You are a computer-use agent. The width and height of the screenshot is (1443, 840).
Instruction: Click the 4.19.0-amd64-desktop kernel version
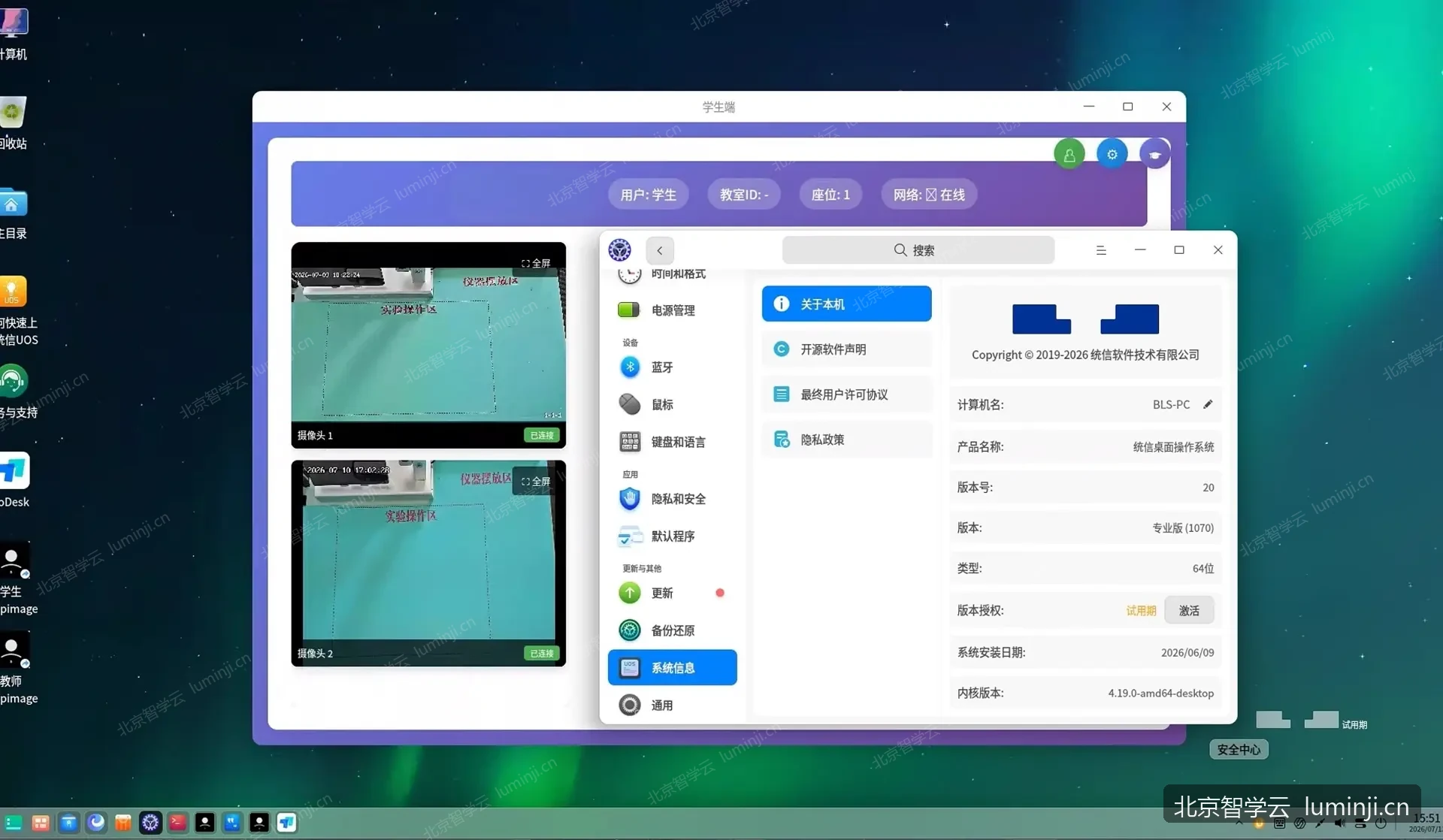pos(1160,693)
